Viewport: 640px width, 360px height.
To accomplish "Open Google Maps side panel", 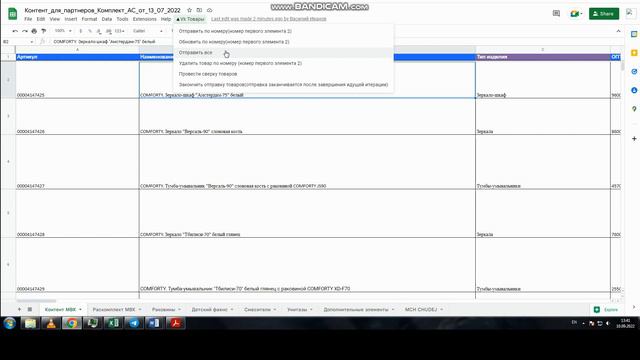I will (x=634, y=109).
